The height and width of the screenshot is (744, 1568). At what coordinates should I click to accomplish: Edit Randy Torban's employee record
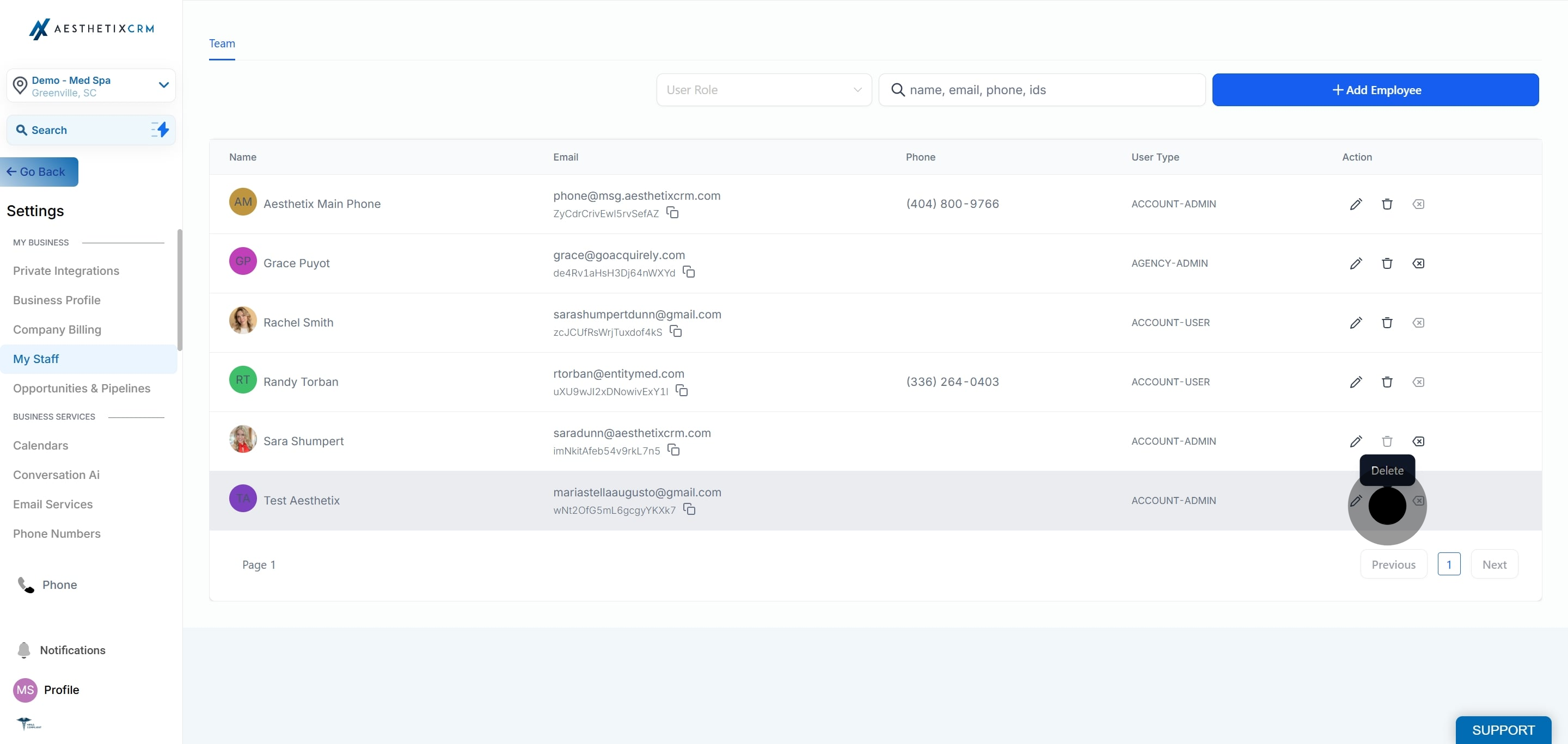pos(1356,382)
